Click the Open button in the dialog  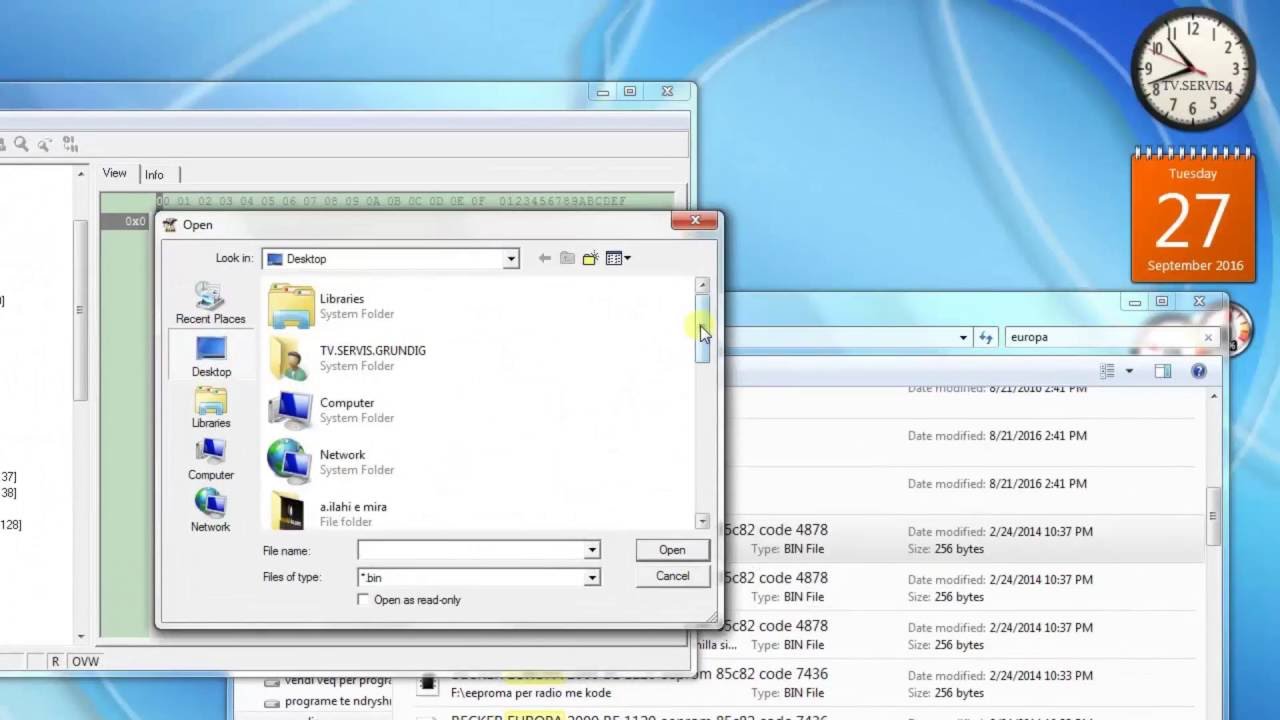[x=672, y=550]
